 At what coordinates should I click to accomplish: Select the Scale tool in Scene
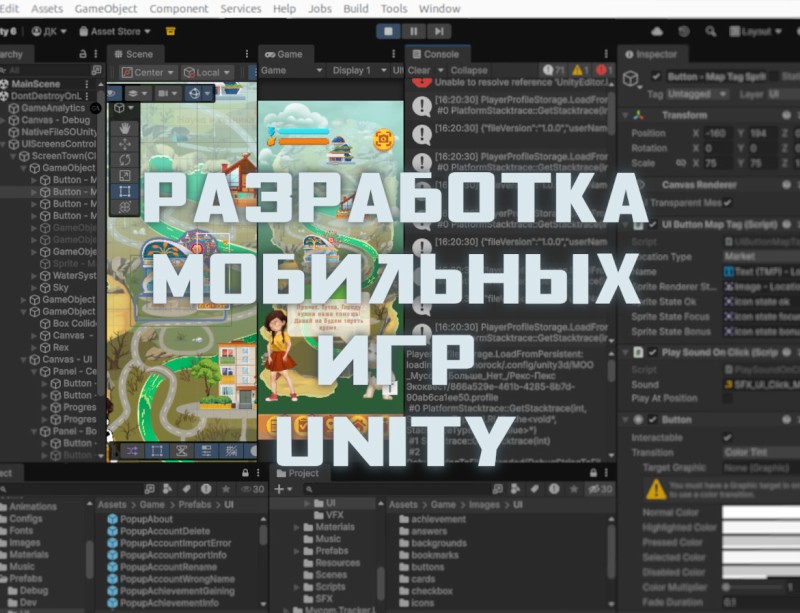click(124, 176)
